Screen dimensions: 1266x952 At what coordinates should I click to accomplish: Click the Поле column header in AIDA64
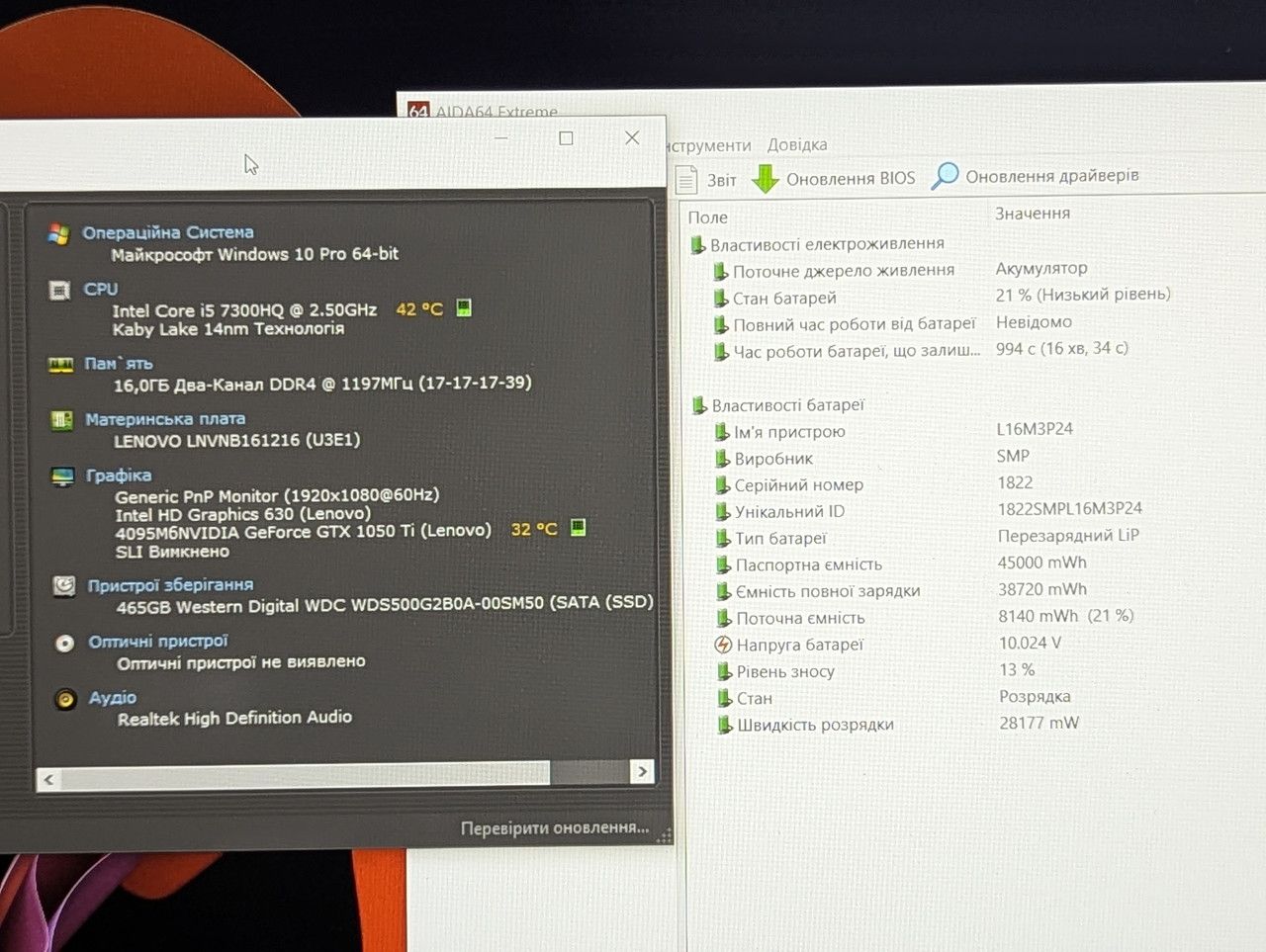click(708, 217)
